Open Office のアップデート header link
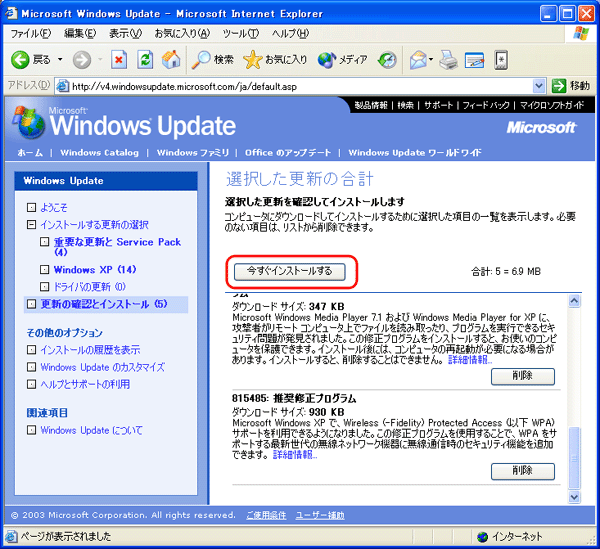 click(x=288, y=153)
